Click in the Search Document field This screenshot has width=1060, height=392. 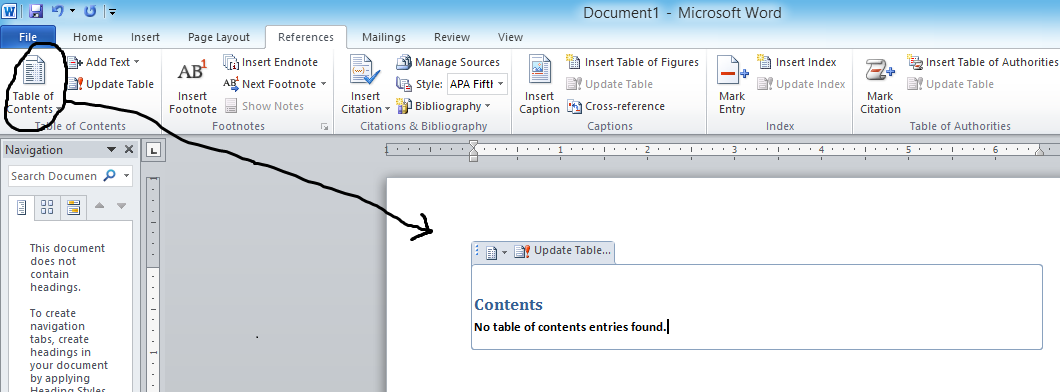point(54,176)
